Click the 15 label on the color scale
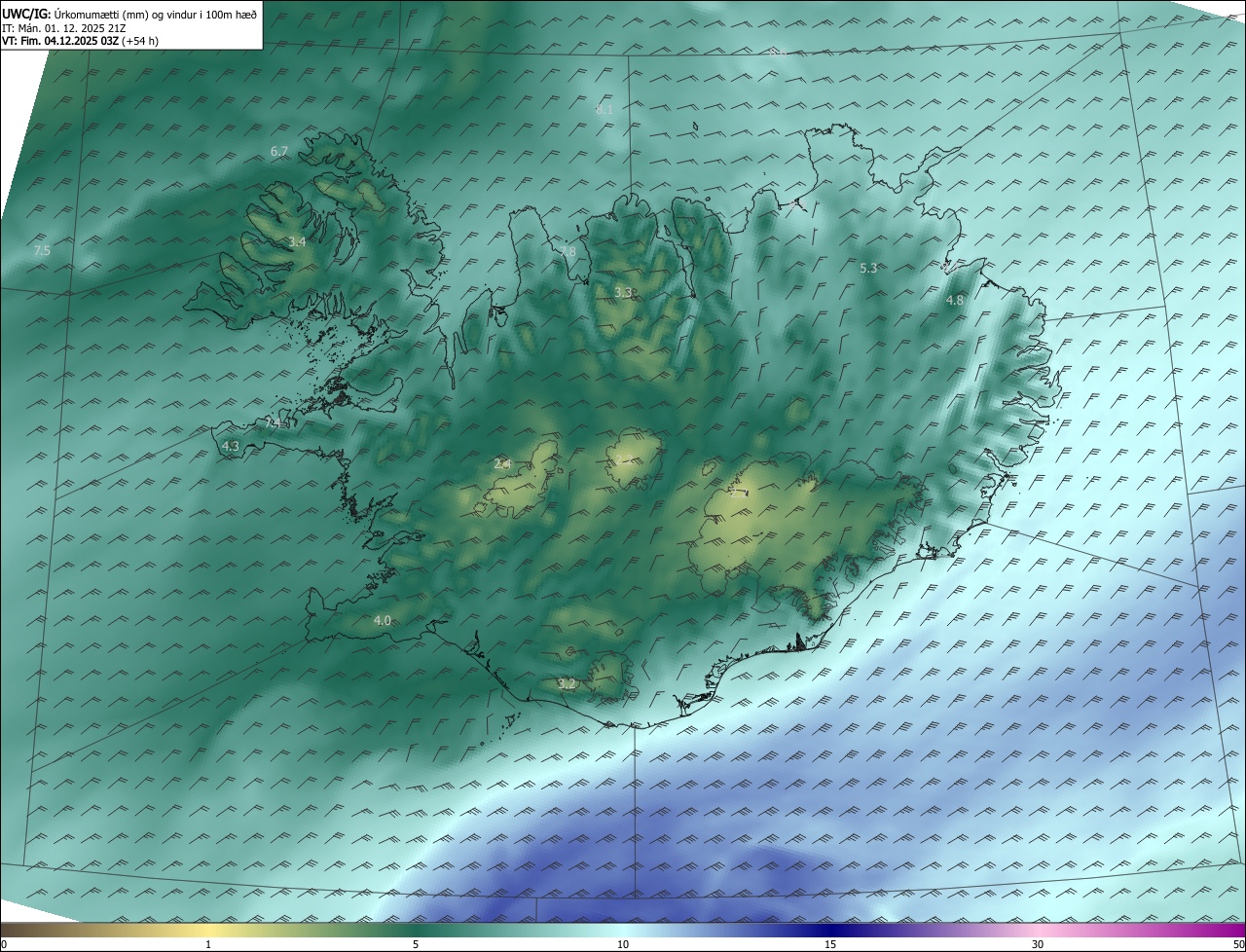 830,945
